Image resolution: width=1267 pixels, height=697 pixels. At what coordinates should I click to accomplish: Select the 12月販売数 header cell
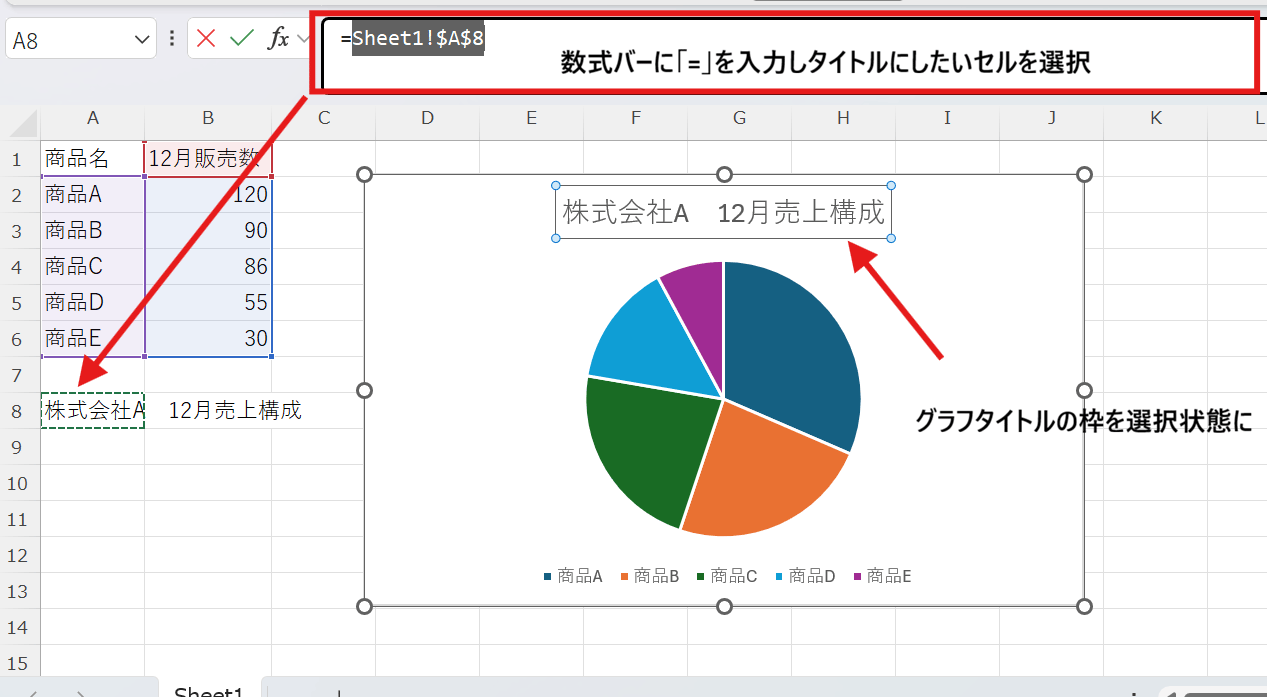point(207,158)
